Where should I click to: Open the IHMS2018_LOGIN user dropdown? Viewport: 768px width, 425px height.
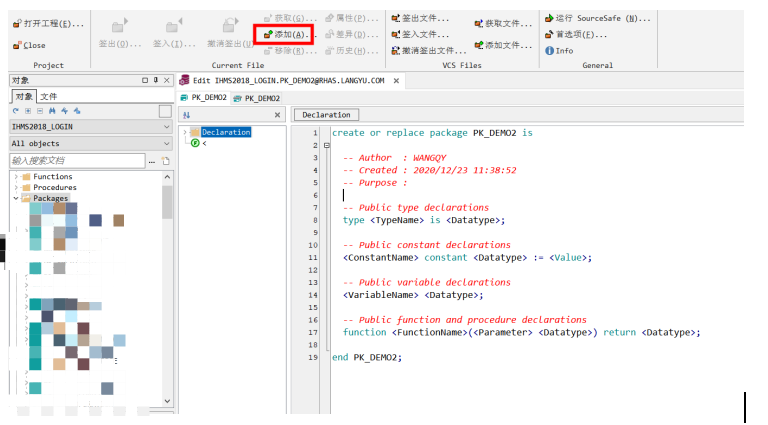coord(91,127)
